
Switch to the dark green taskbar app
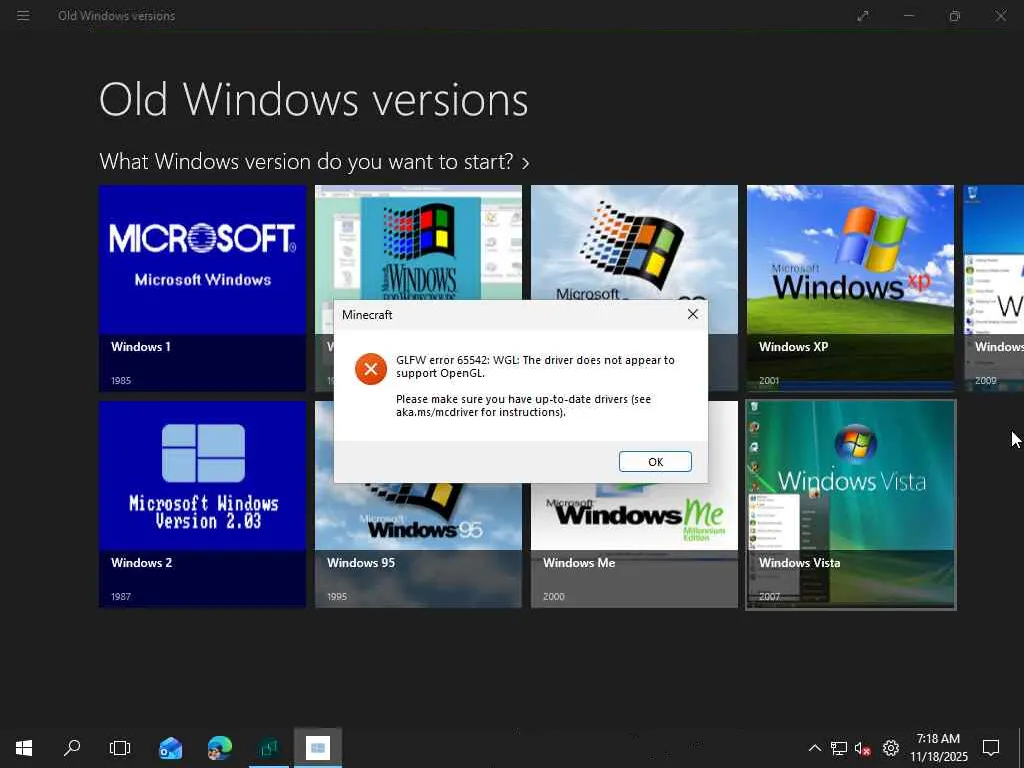pyautogui.click(x=268, y=748)
